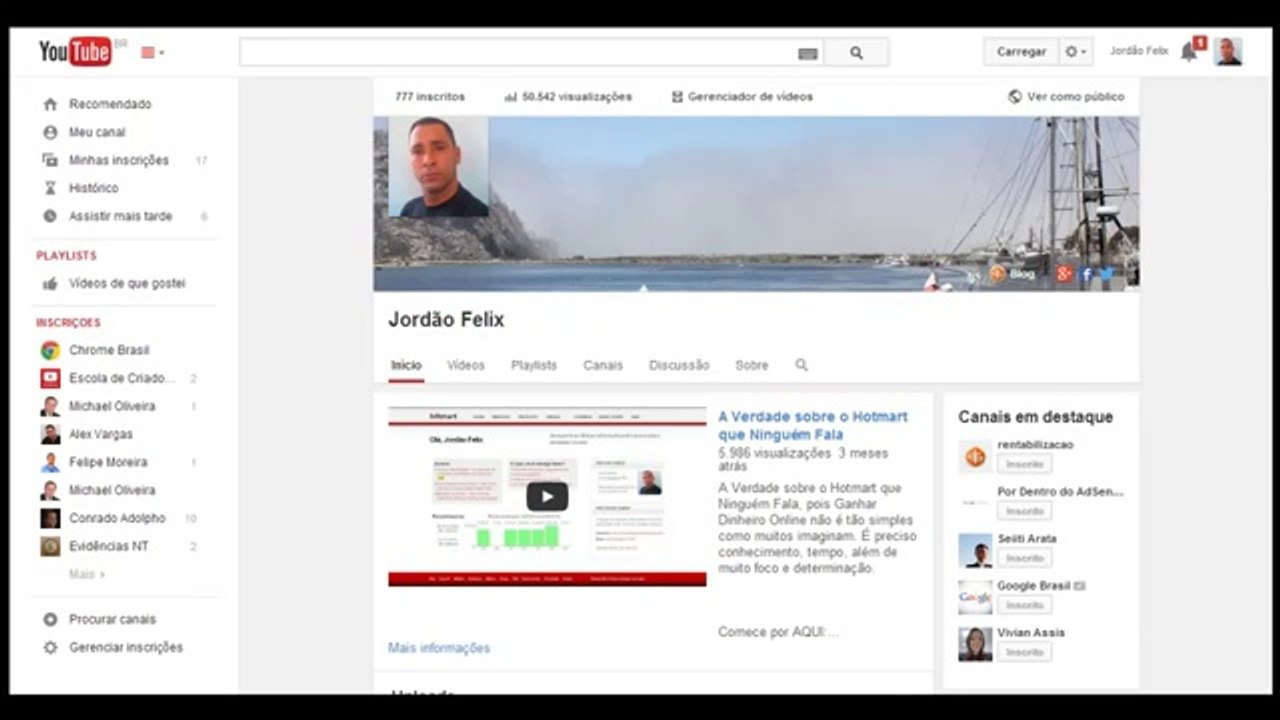Open Gerenciador de vídeos
The image size is (1280, 720).
click(742, 97)
